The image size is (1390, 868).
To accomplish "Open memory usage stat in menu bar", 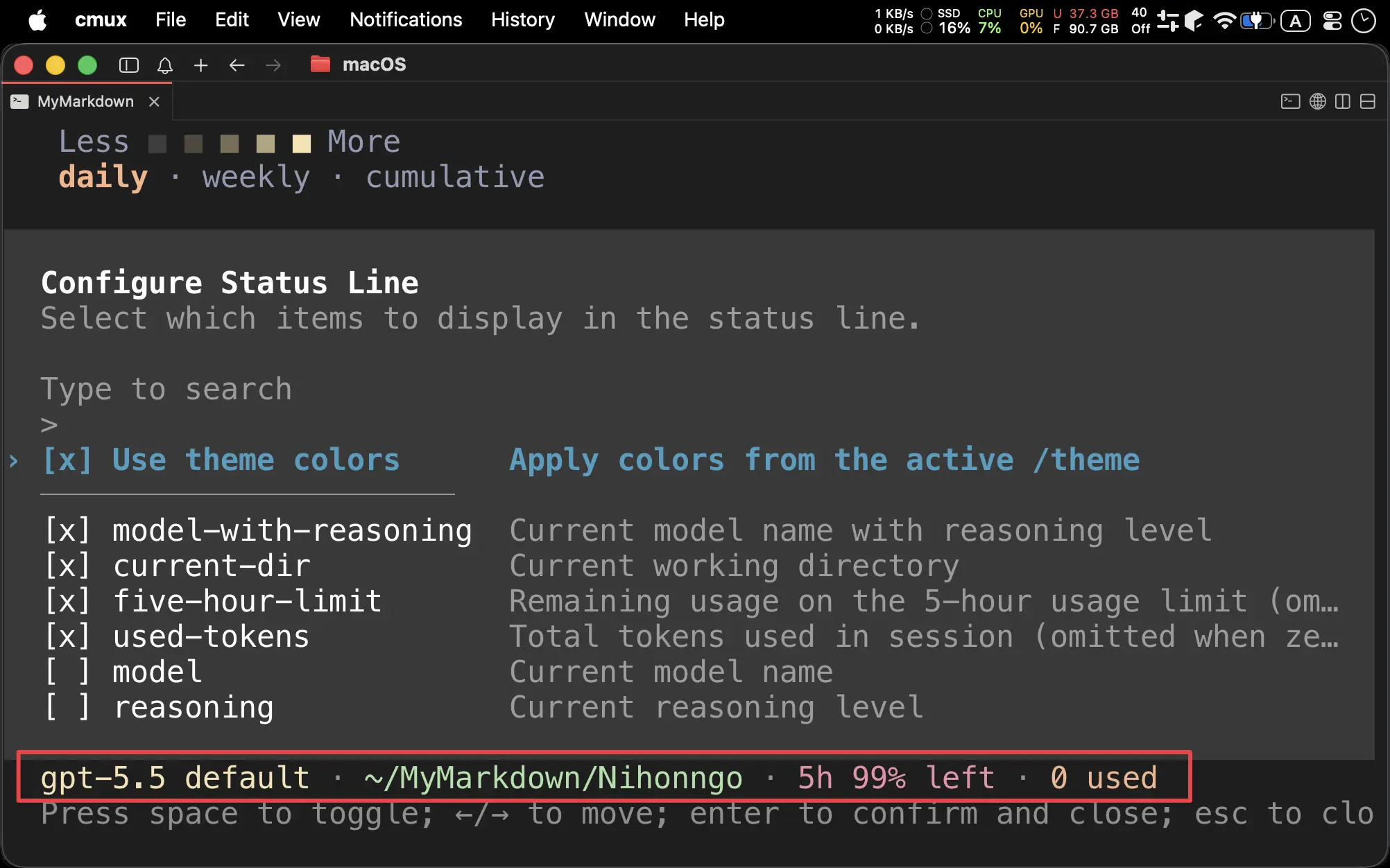I will click(x=1086, y=21).
